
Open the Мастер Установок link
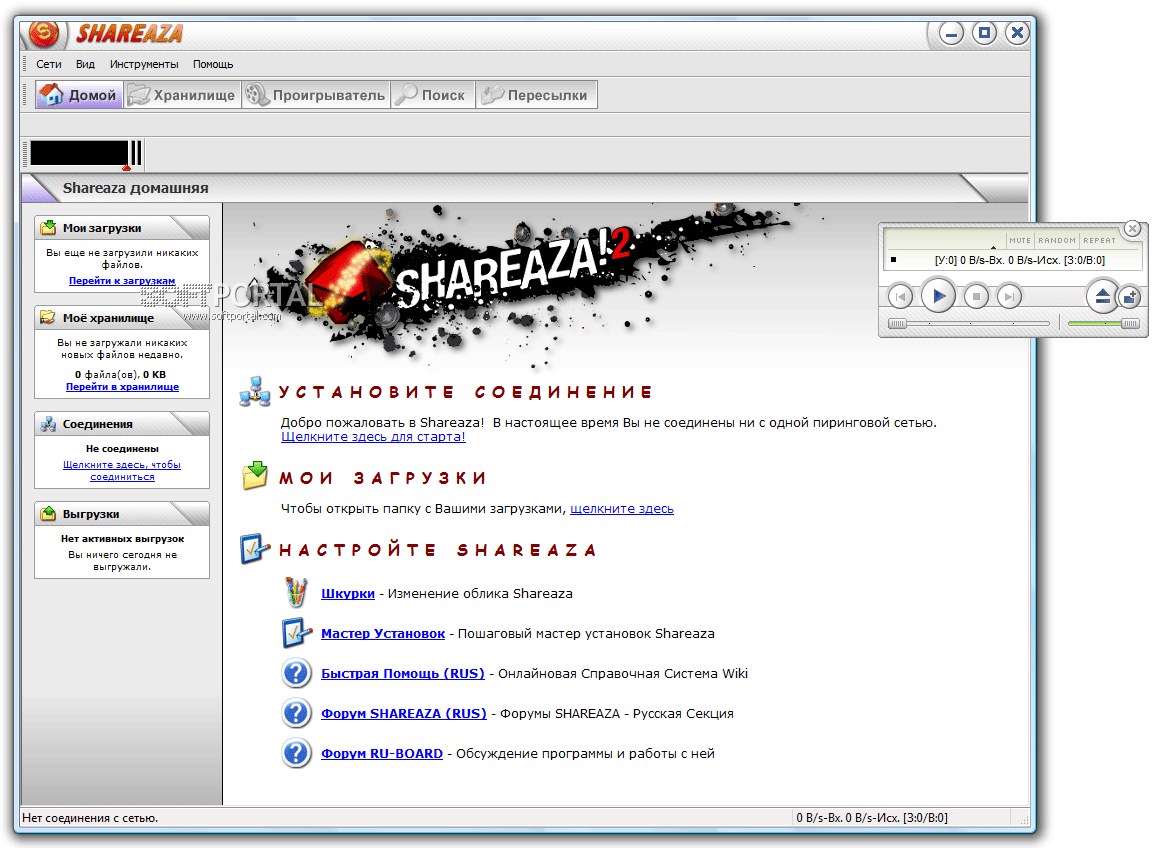coord(383,634)
